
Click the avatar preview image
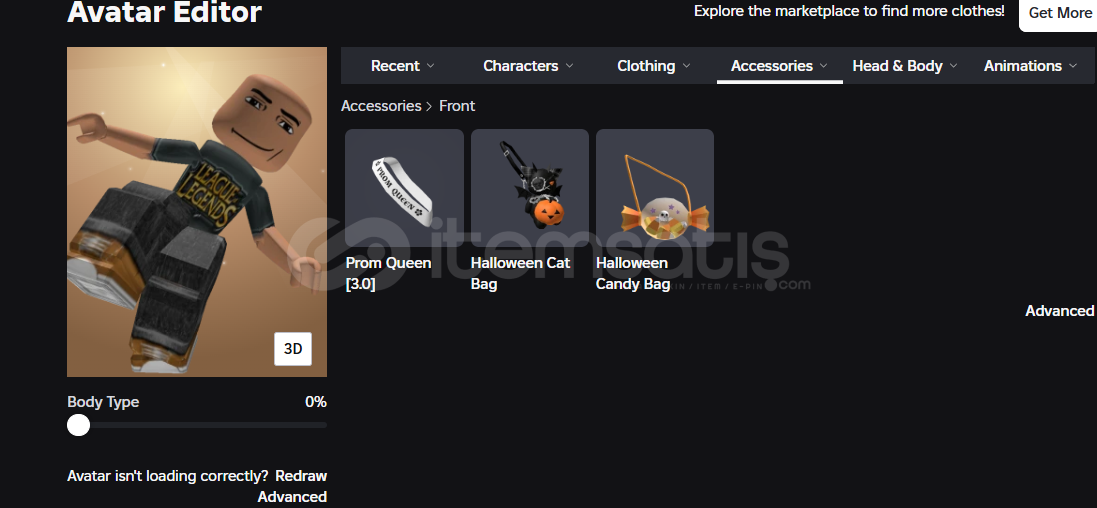197,212
